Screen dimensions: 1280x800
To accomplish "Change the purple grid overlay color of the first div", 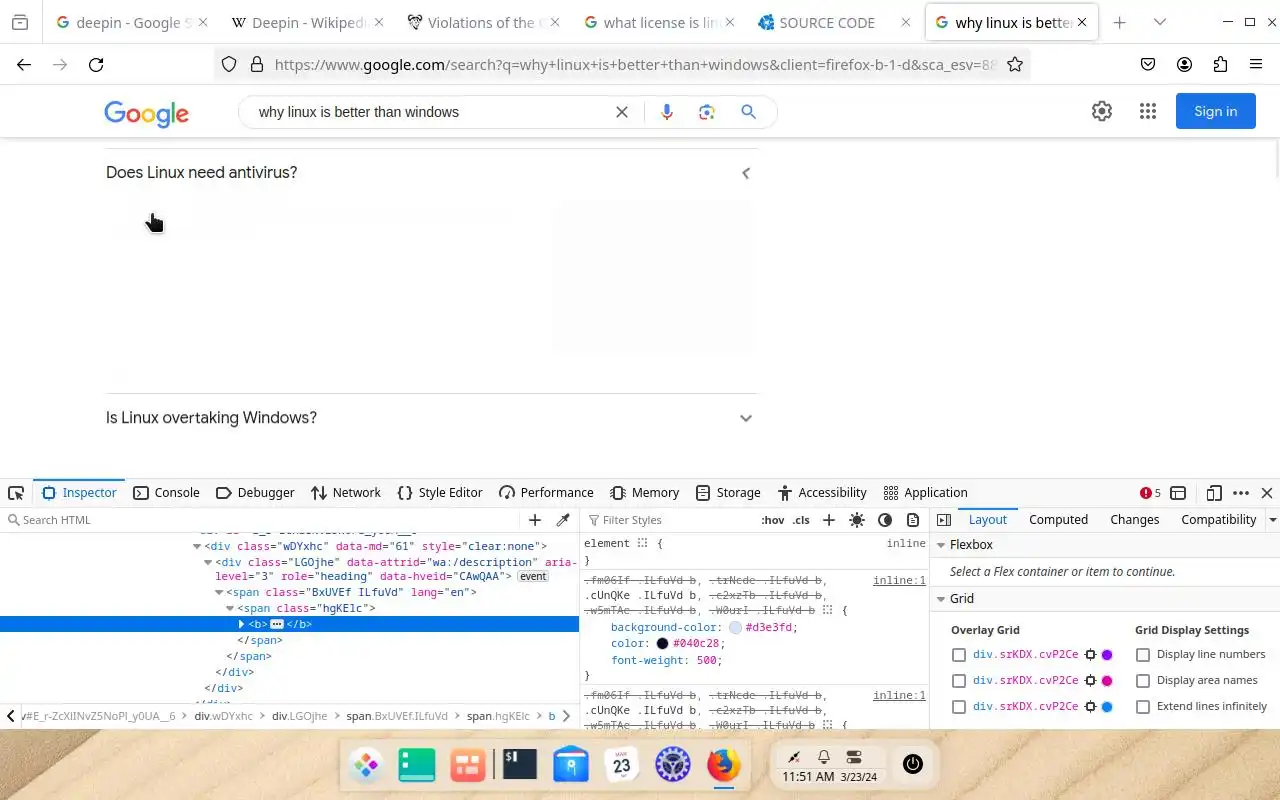I will coord(1107,655).
